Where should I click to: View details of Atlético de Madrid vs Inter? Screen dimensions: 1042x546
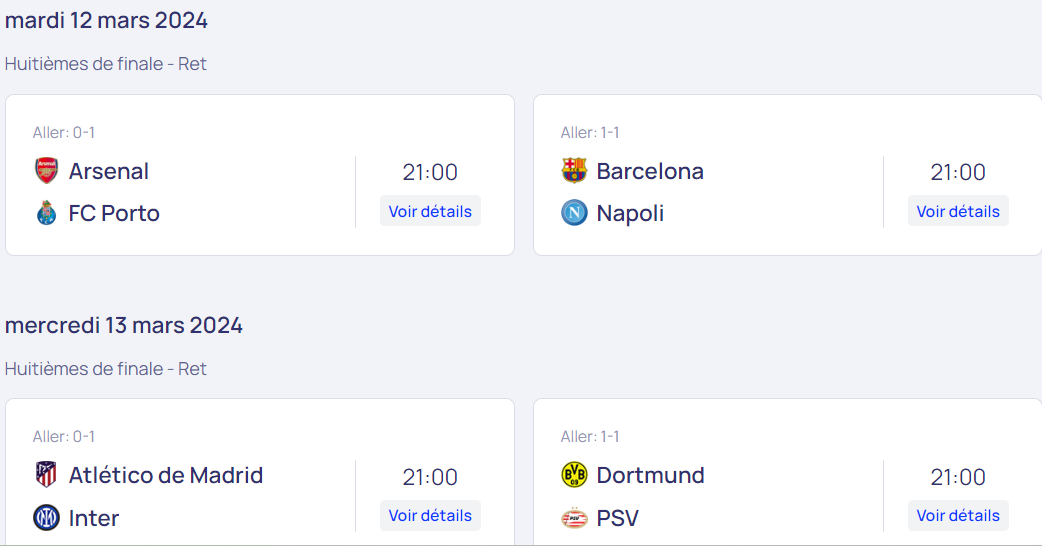tap(430, 515)
